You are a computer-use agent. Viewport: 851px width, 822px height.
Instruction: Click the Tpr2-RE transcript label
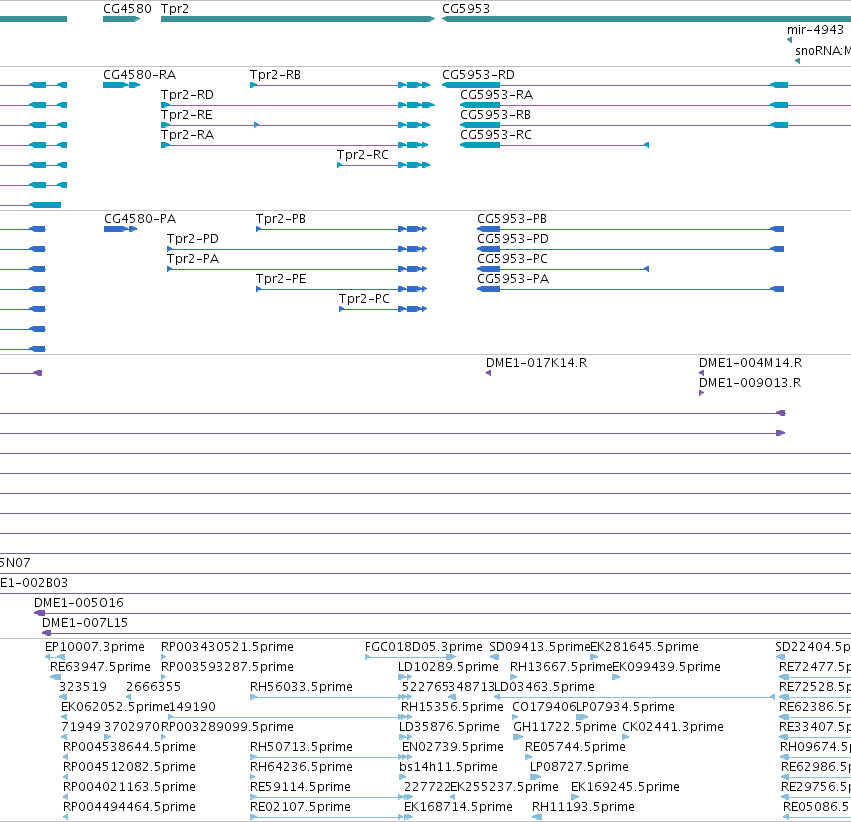click(x=187, y=114)
